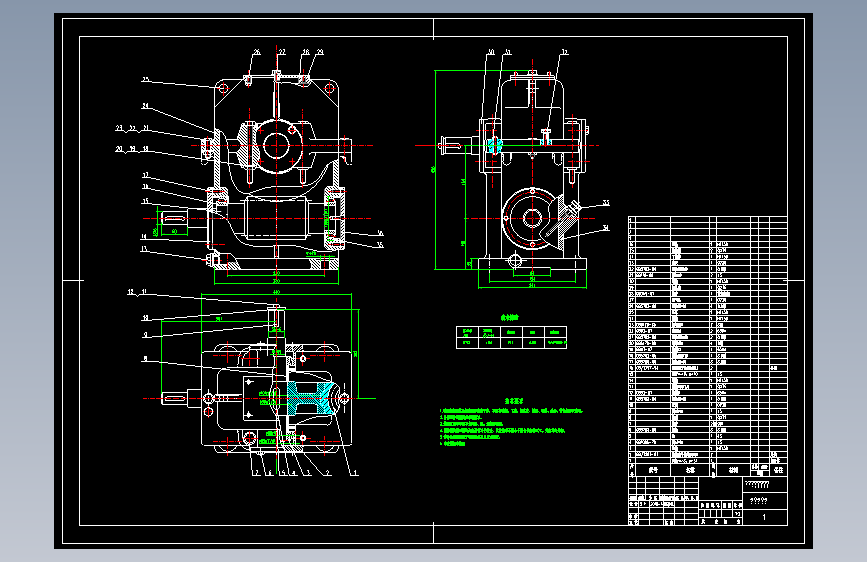Select callout number 34 beside side view
Image resolution: width=867 pixels, height=562 pixels.
(606, 227)
